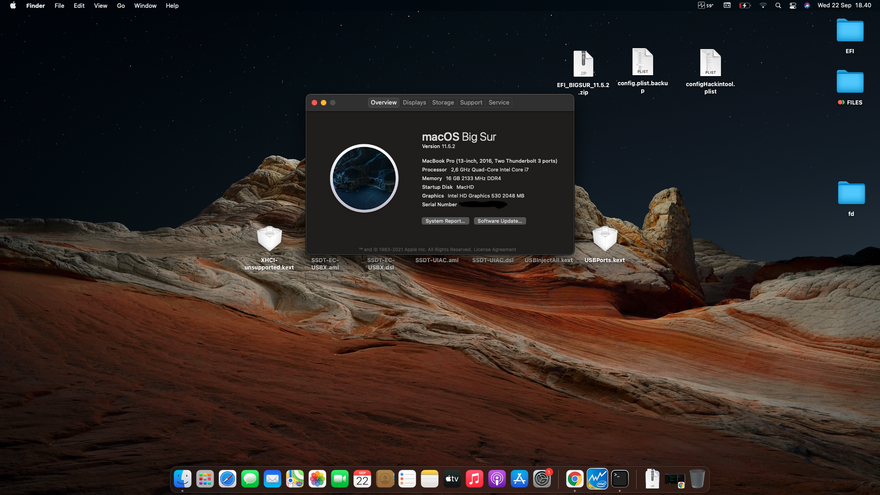This screenshot has width=880, height=495.
Task: Open Messages app in the Dock
Action: [250, 479]
